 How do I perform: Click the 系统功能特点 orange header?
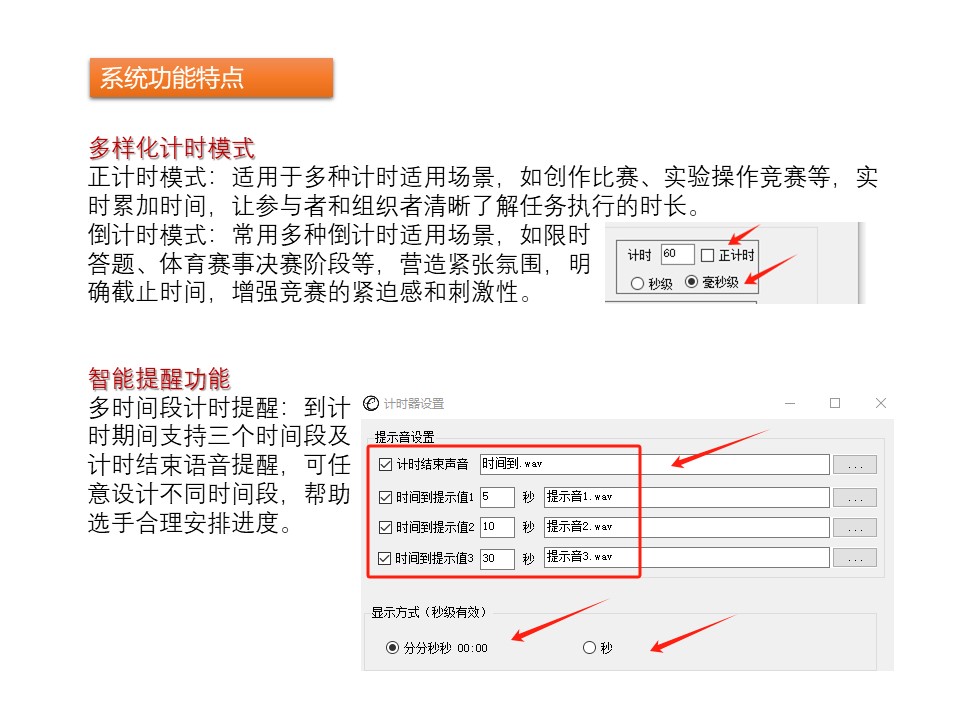(x=211, y=78)
